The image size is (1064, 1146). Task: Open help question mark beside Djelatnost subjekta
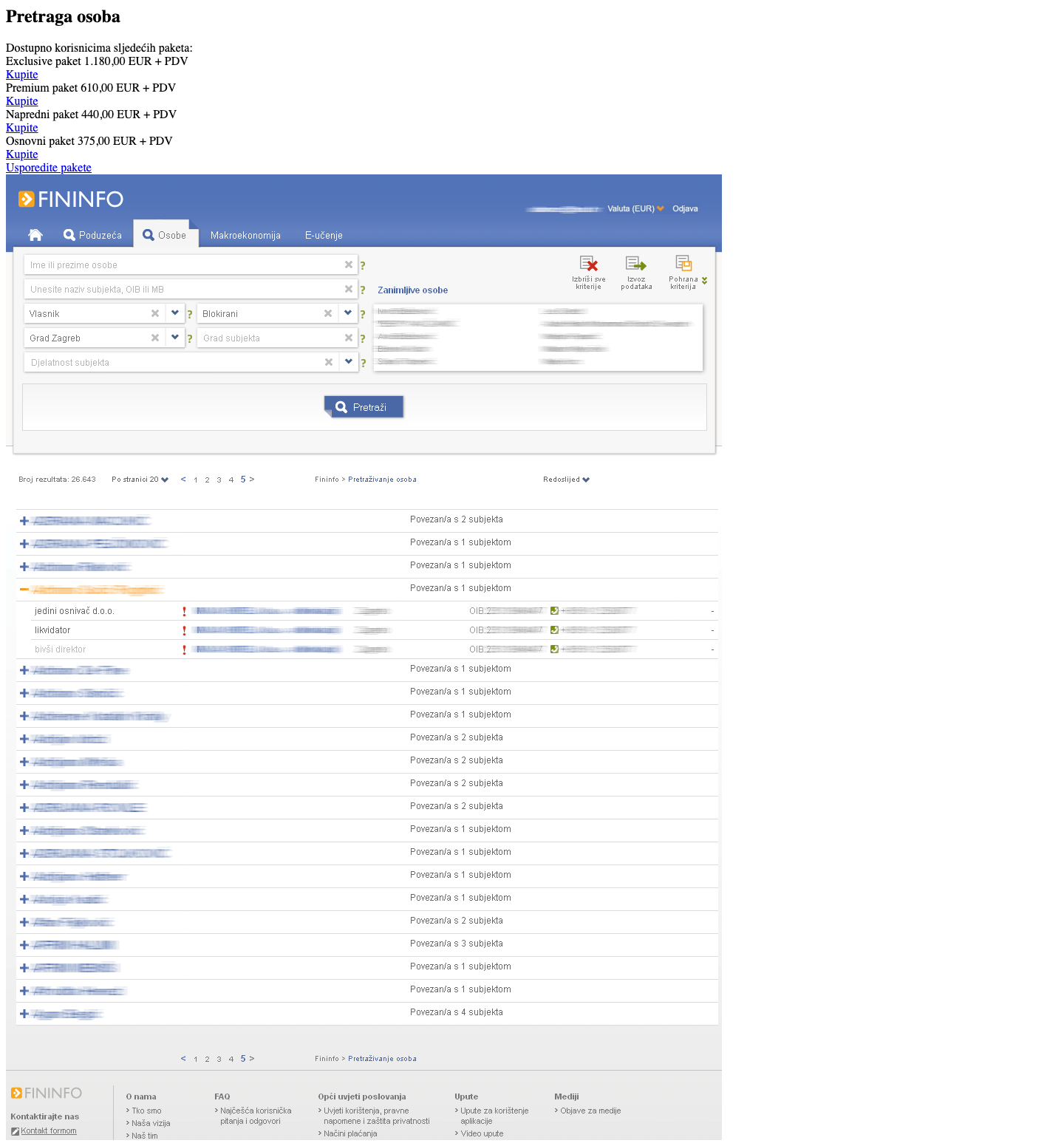pyautogui.click(x=364, y=363)
